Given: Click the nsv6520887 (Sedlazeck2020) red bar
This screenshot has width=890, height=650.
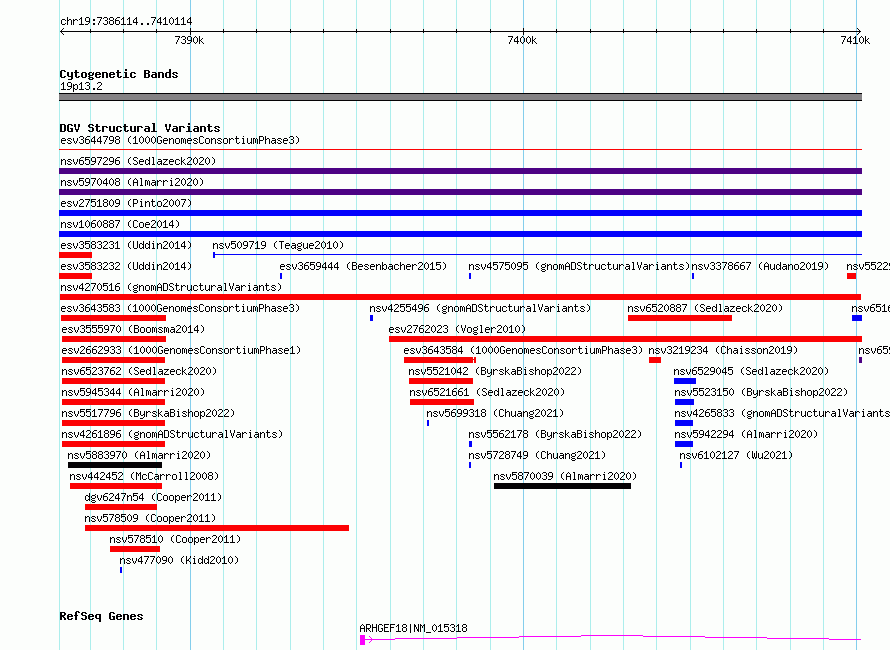Looking at the screenshot, I should pyautogui.click(x=679, y=318).
